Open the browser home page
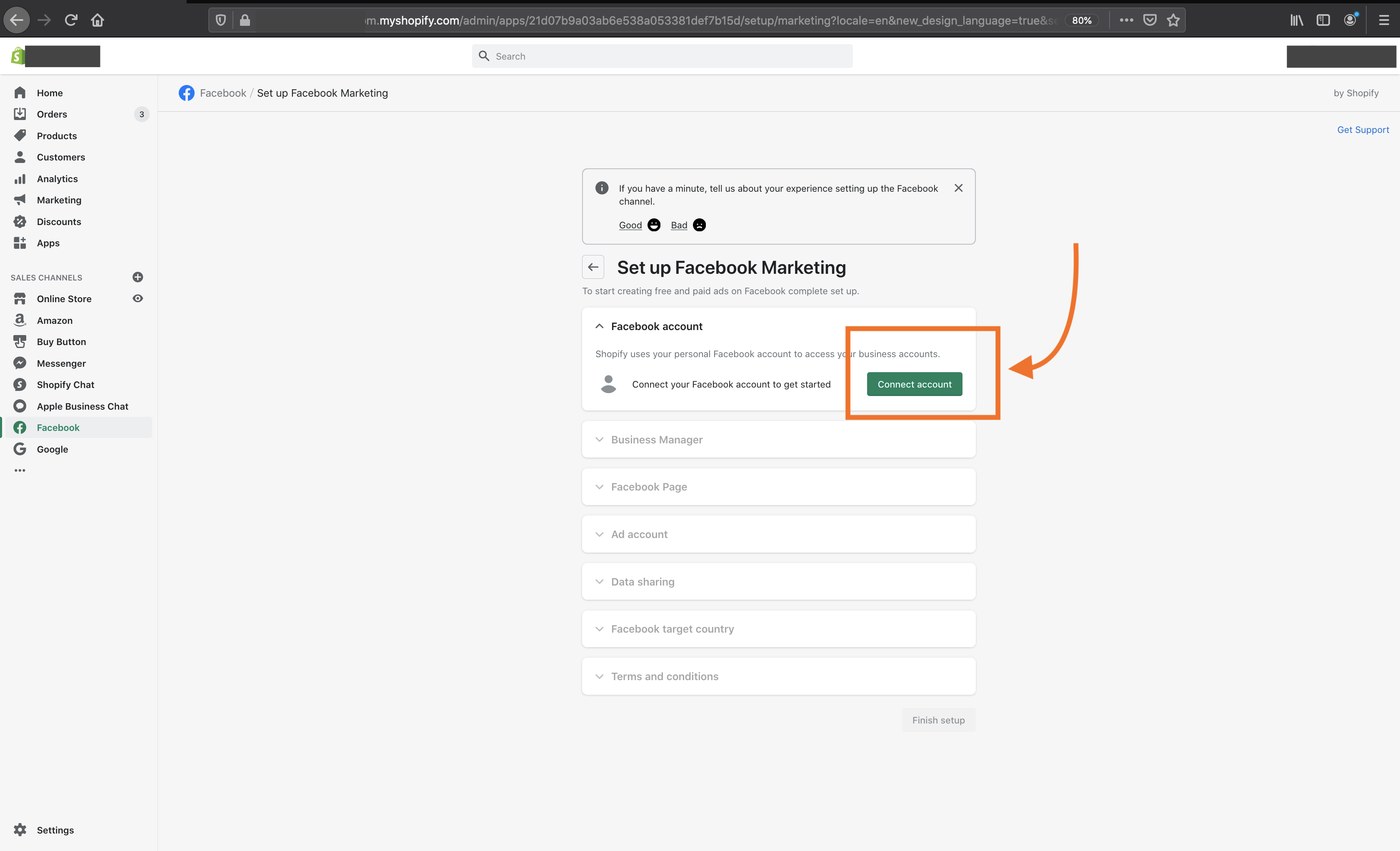The height and width of the screenshot is (851, 1400). (98, 20)
